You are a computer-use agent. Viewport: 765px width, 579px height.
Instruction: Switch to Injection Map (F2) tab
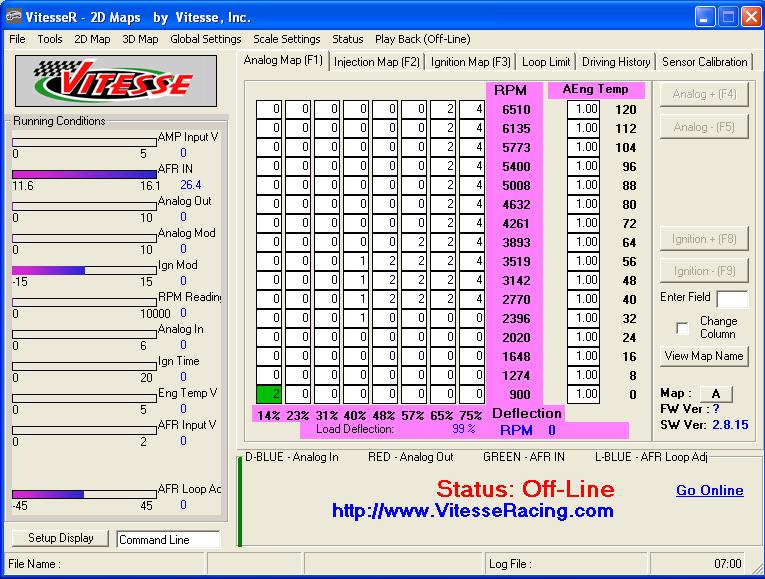click(377, 62)
